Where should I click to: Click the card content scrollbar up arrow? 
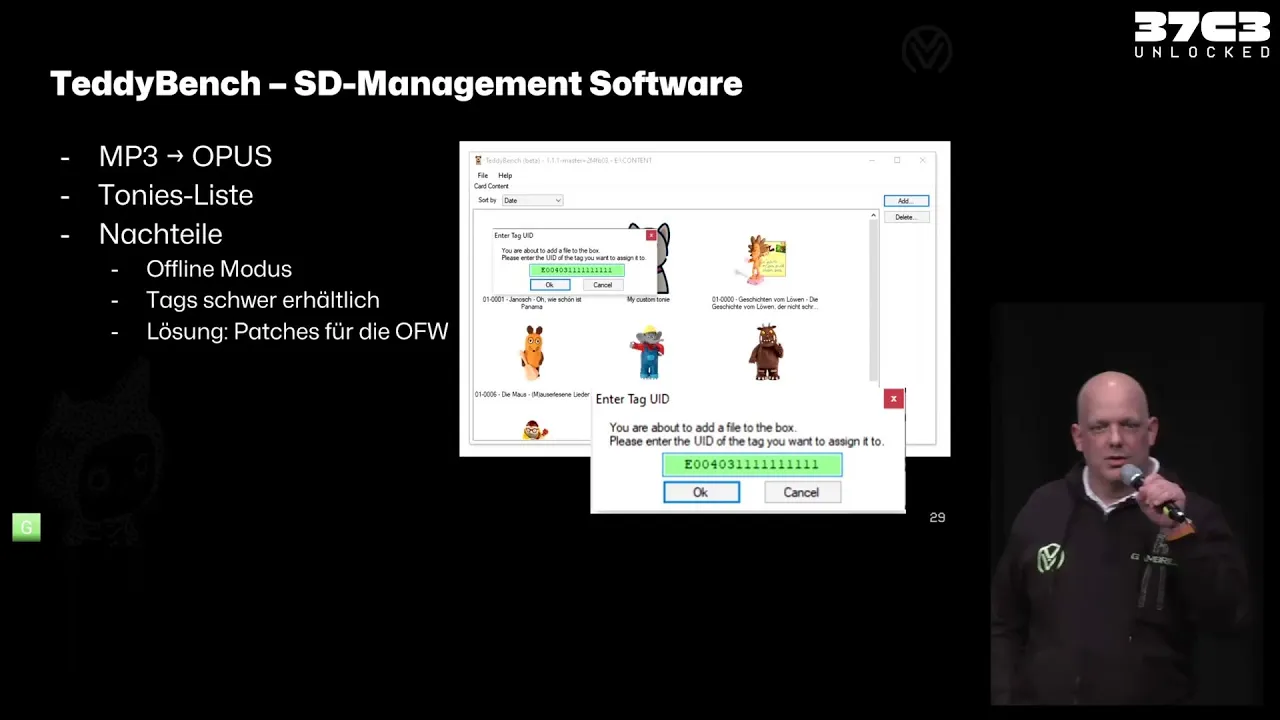click(x=873, y=216)
